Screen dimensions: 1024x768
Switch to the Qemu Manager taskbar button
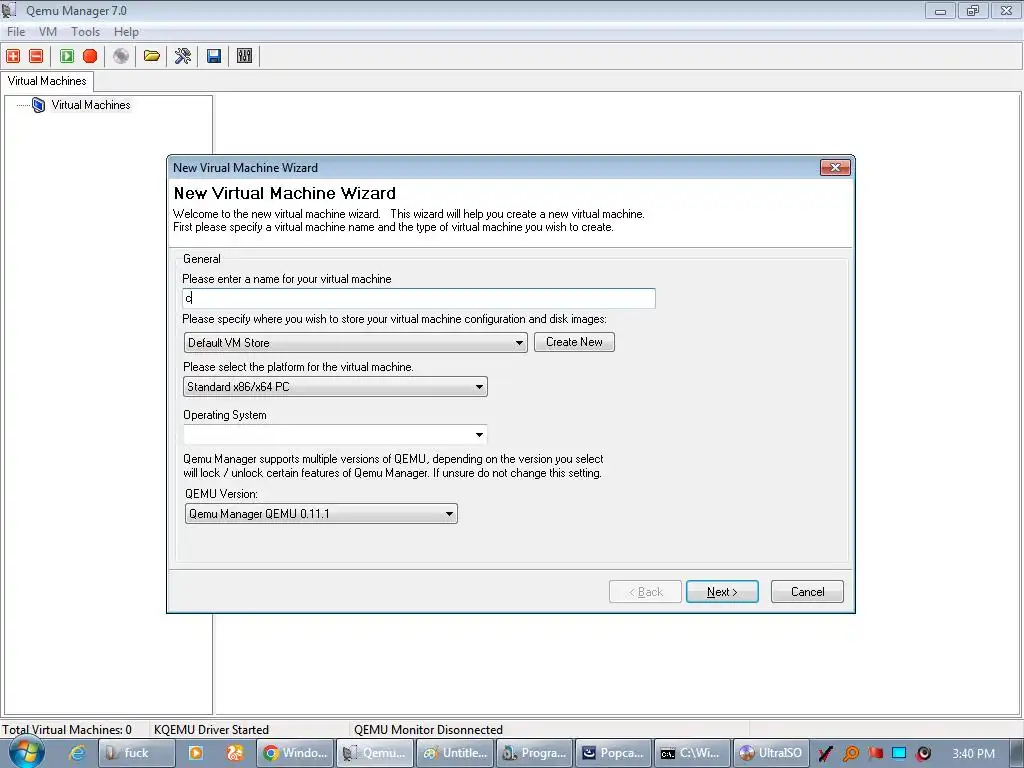(x=375, y=753)
